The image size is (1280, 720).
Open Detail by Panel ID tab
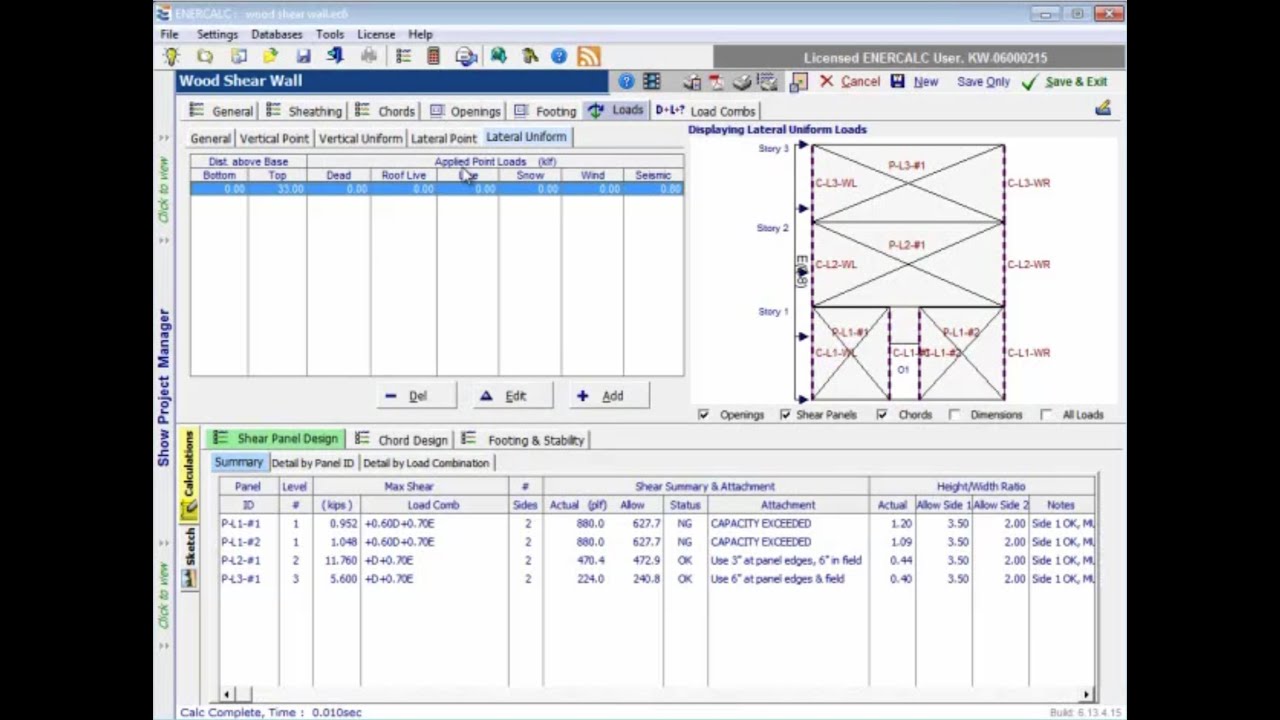[x=312, y=463]
